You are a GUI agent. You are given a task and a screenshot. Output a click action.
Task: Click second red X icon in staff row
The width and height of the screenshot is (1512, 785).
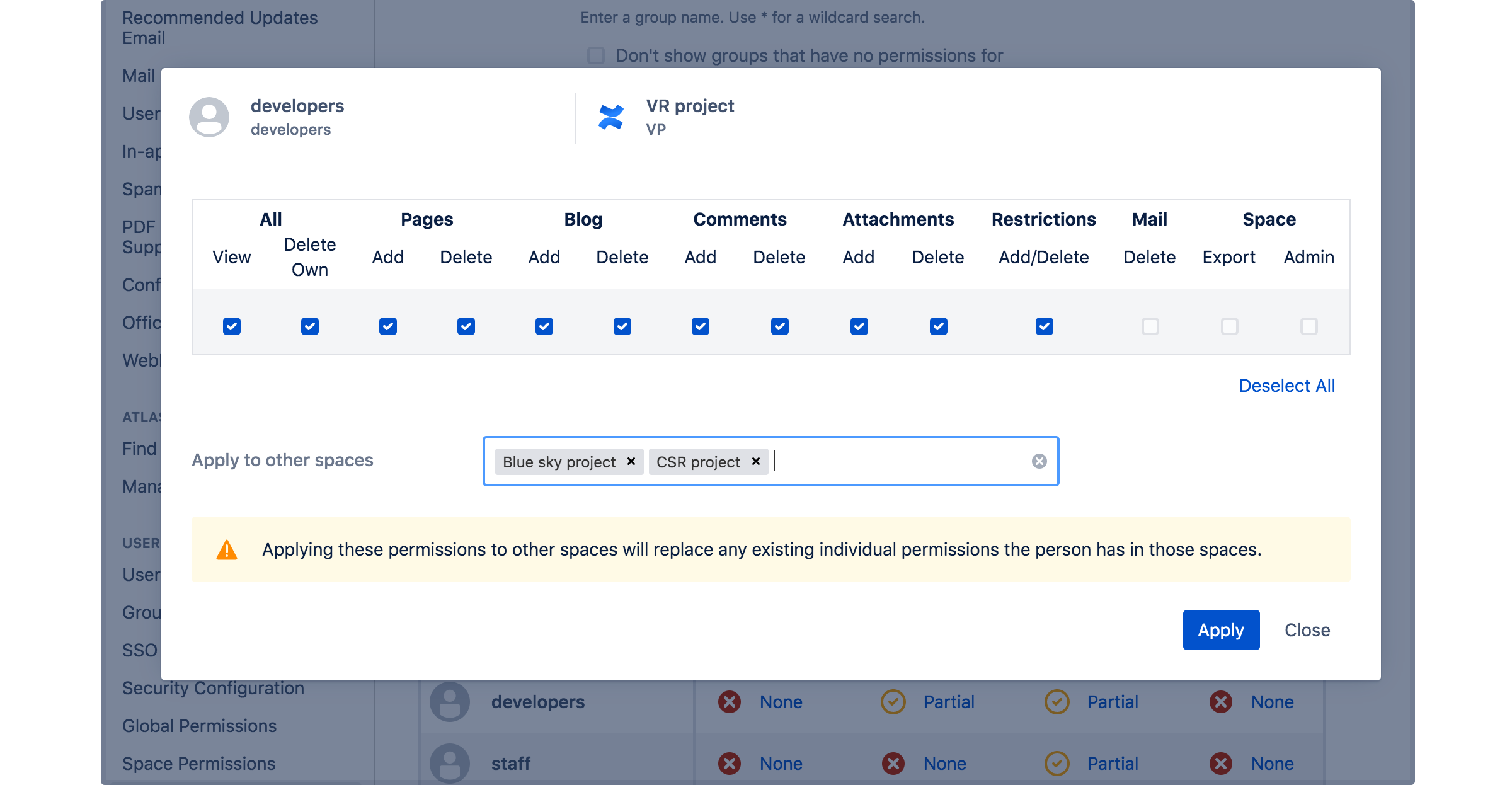pos(893,764)
